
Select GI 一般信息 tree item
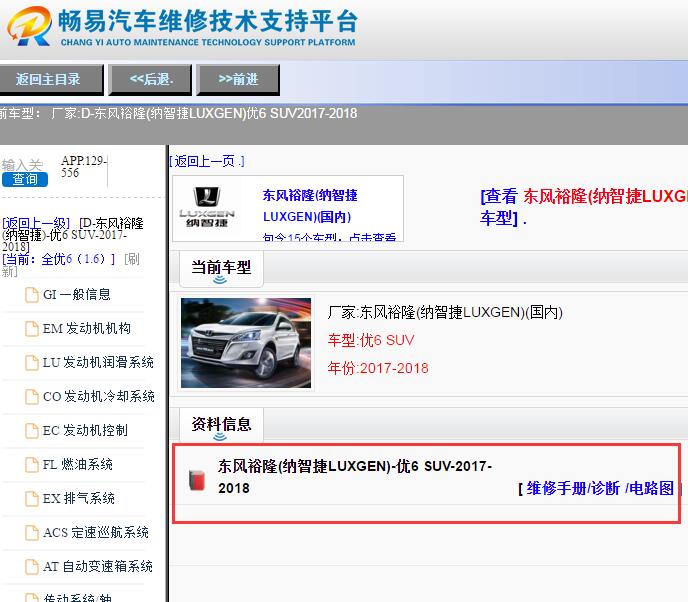[x=76, y=294]
